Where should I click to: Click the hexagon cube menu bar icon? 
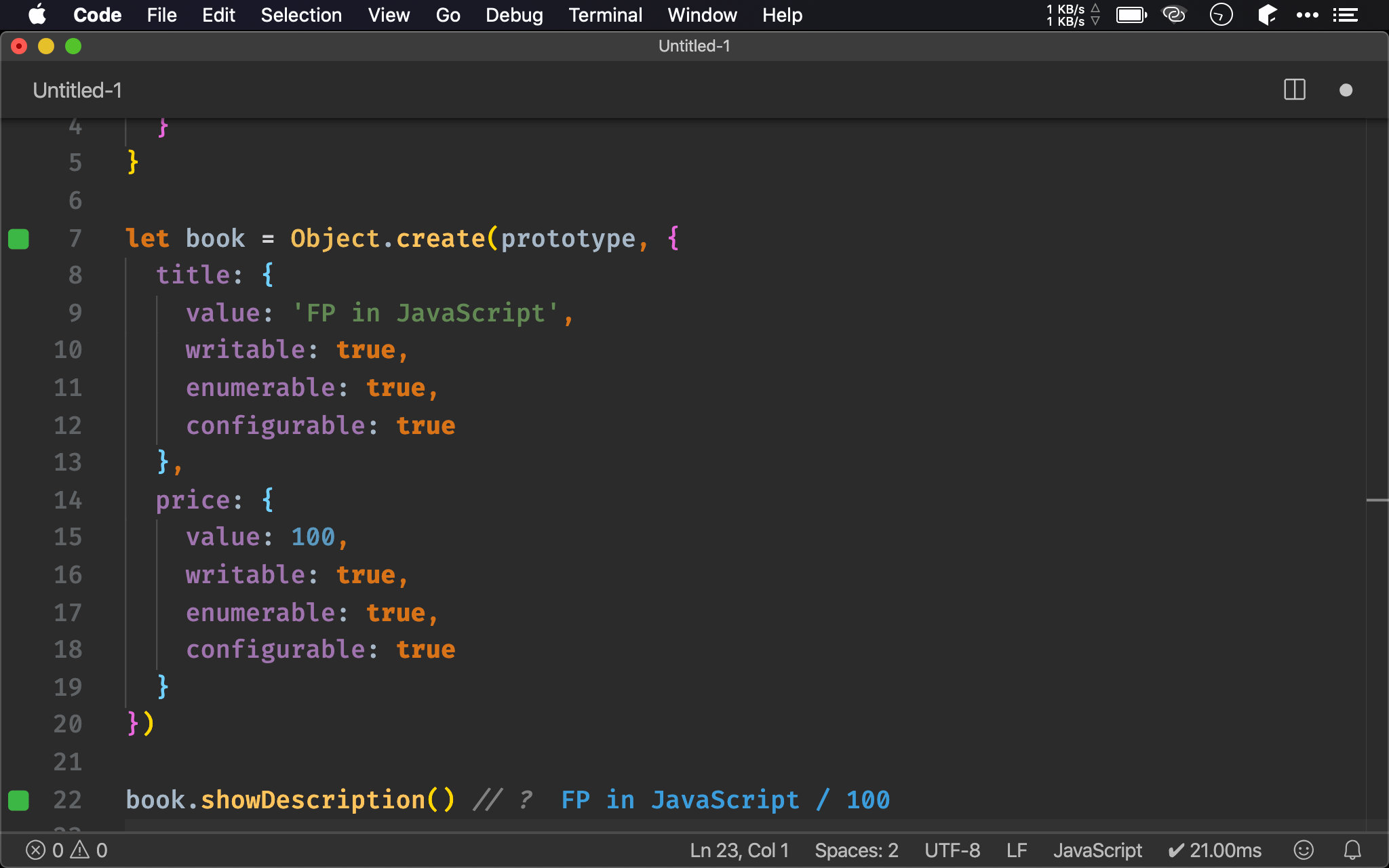(1266, 15)
